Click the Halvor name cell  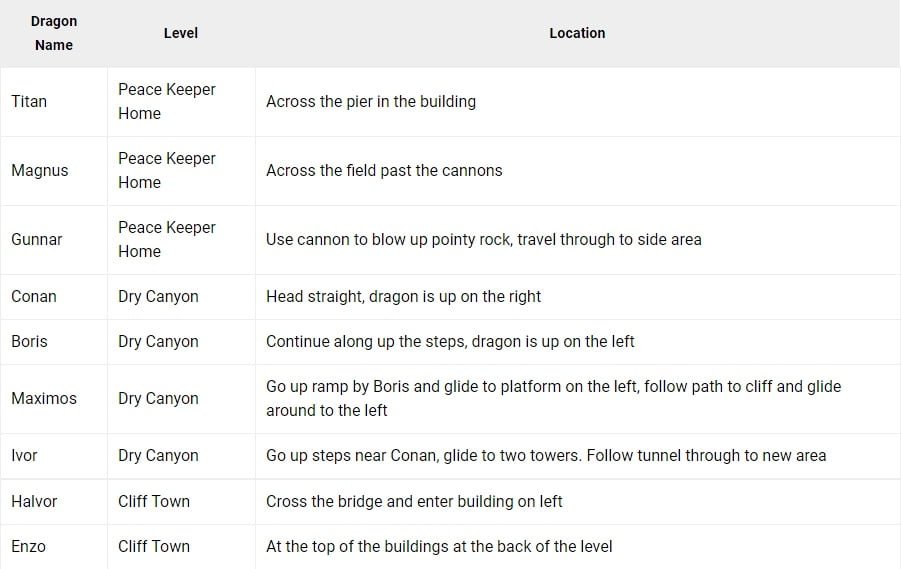(x=35, y=501)
